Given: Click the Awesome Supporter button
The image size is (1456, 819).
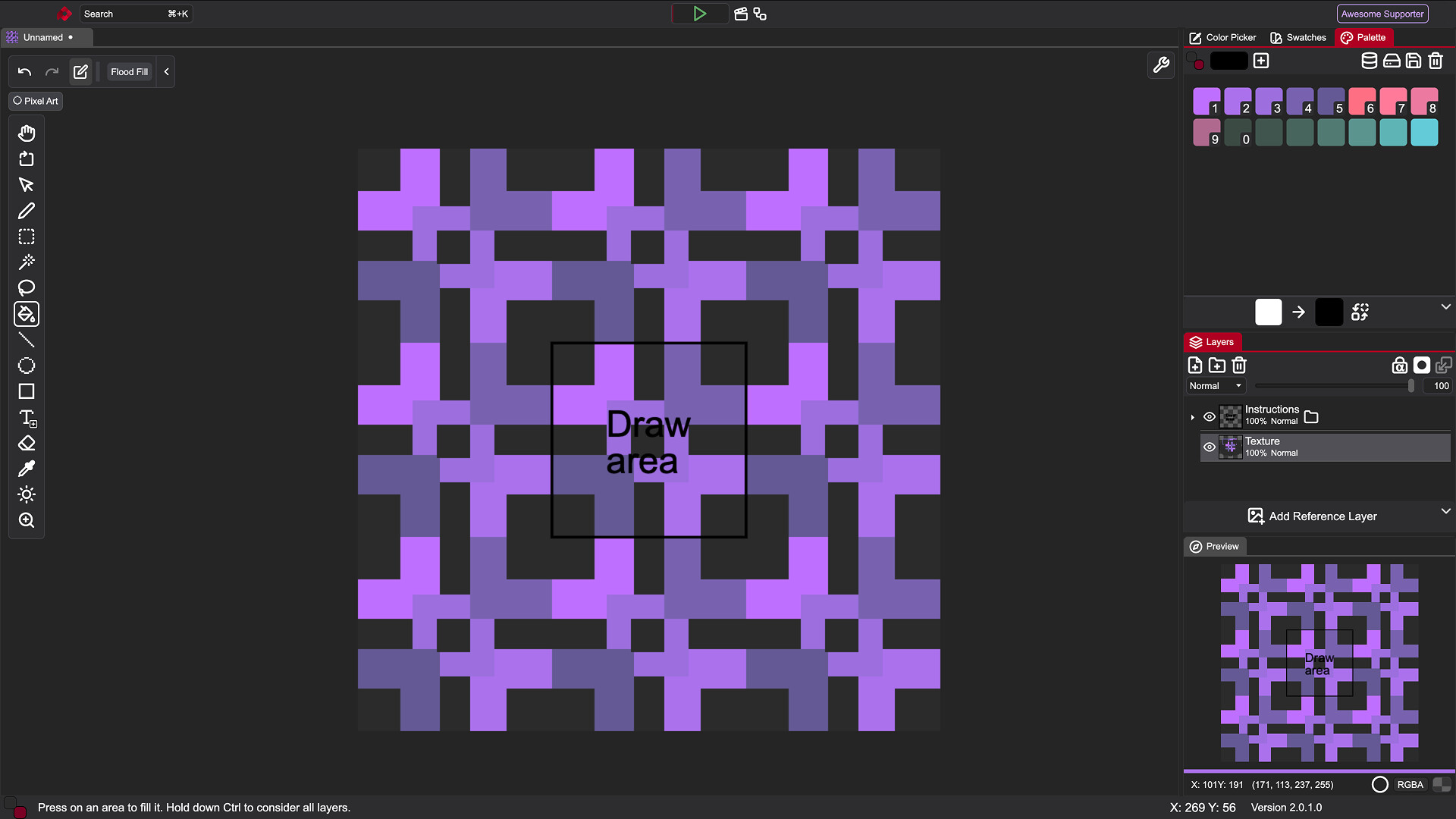Looking at the screenshot, I should (1382, 13).
